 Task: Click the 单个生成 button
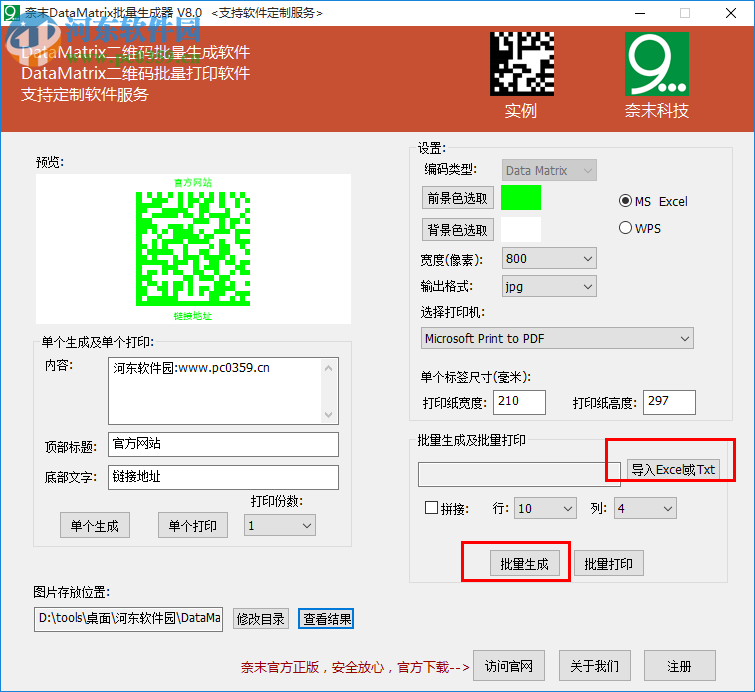pyautogui.click(x=95, y=525)
